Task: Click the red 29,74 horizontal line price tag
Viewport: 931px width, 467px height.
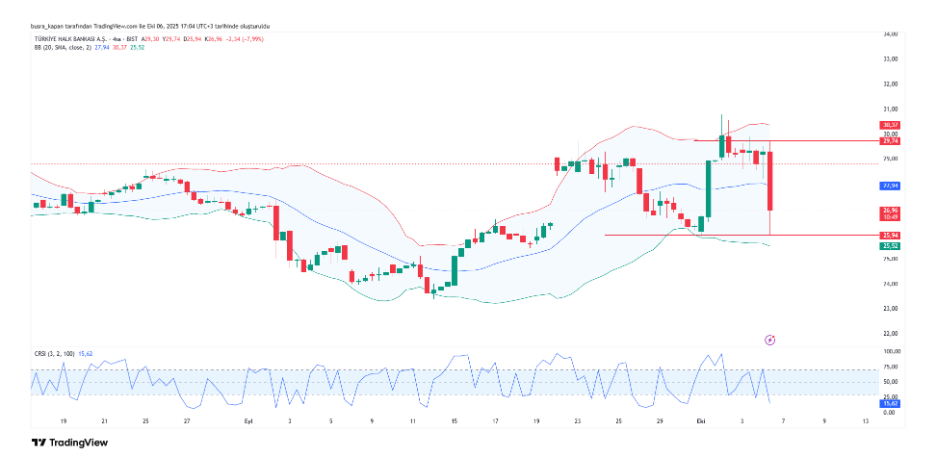Action: [x=888, y=141]
